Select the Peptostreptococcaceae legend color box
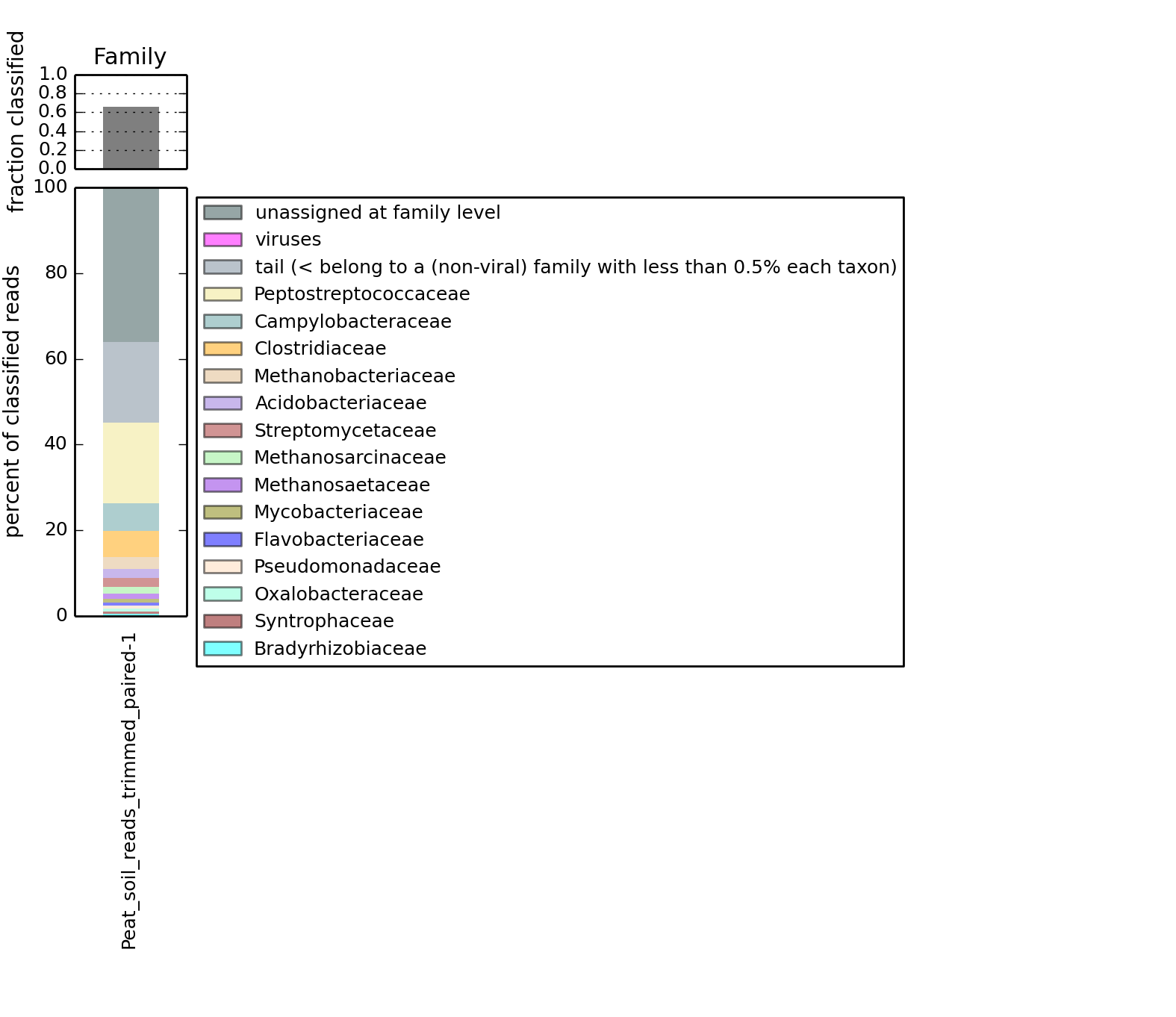1176x1017 pixels. pyautogui.click(x=223, y=294)
